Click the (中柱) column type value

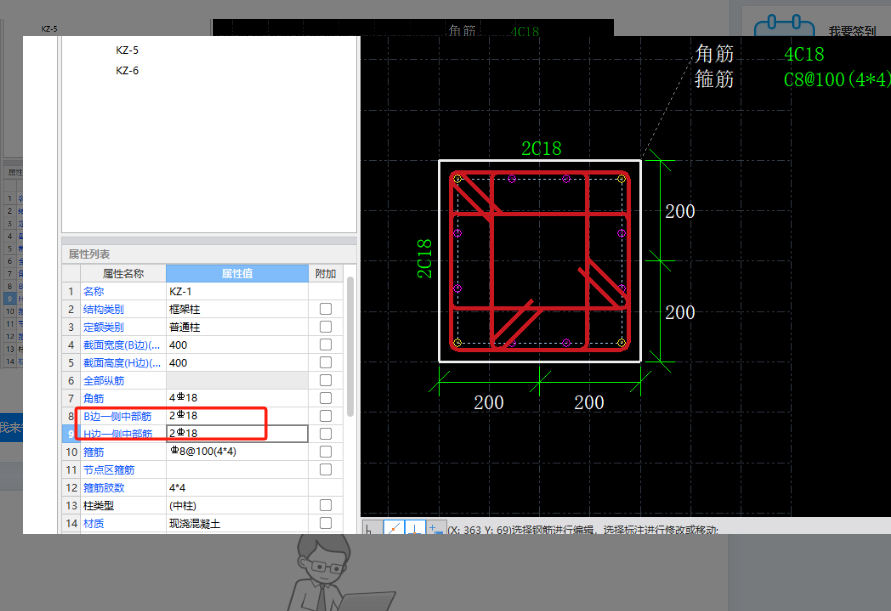pos(237,505)
